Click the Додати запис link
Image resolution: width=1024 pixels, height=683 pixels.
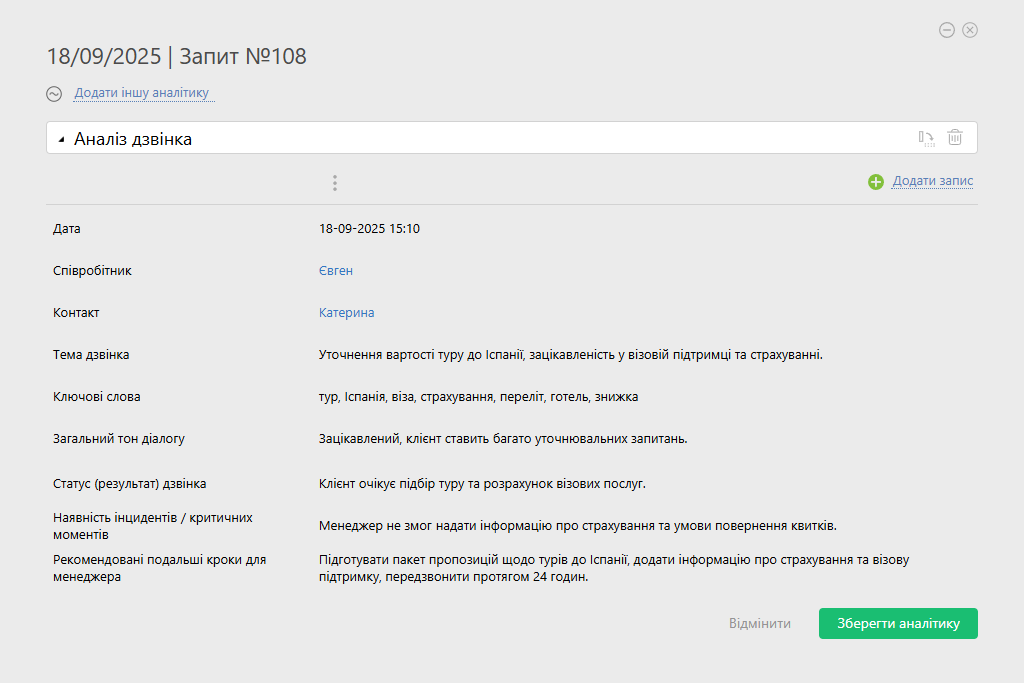[932, 181]
